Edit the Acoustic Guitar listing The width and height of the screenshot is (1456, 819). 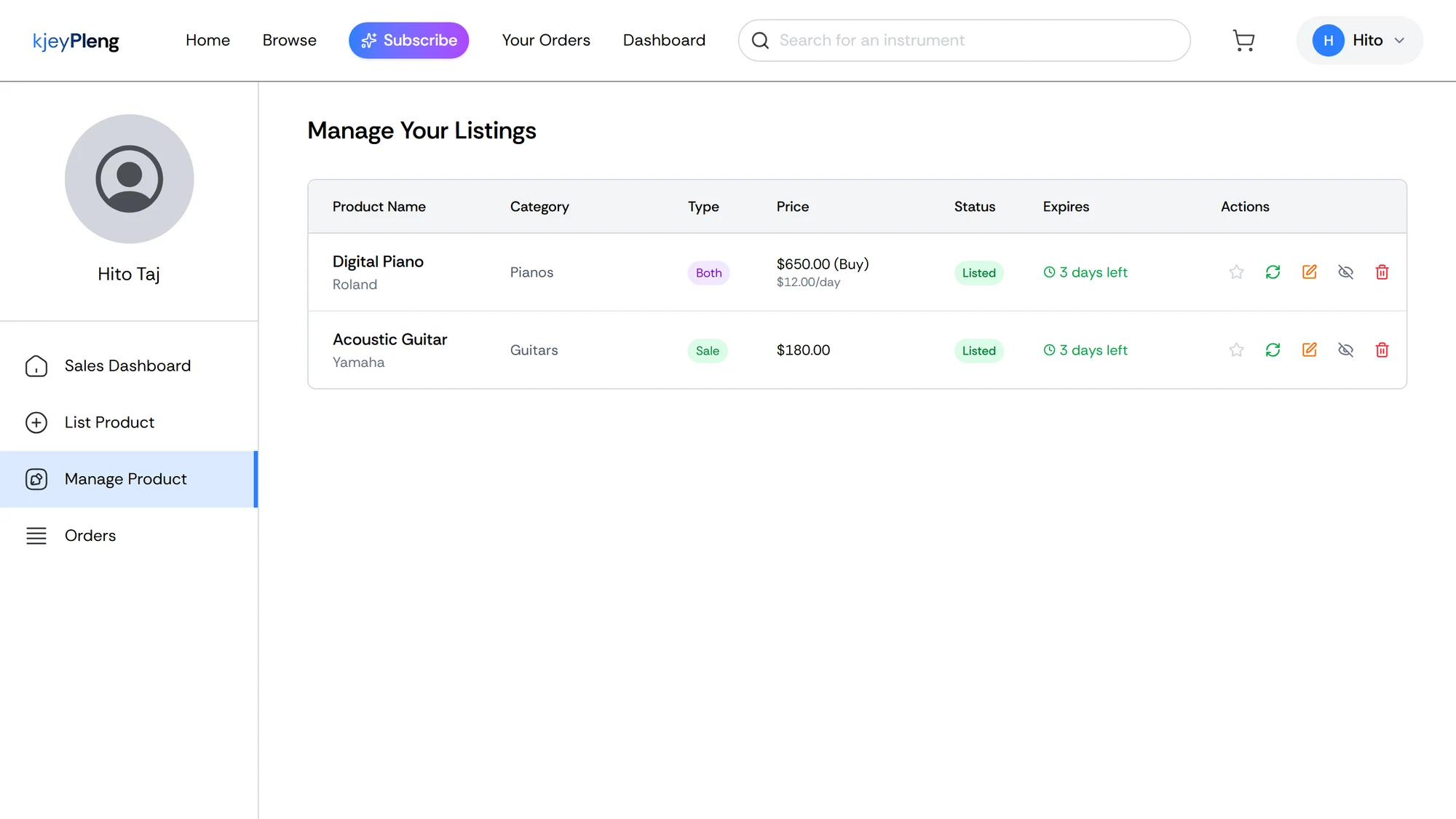coord(1309,350)
